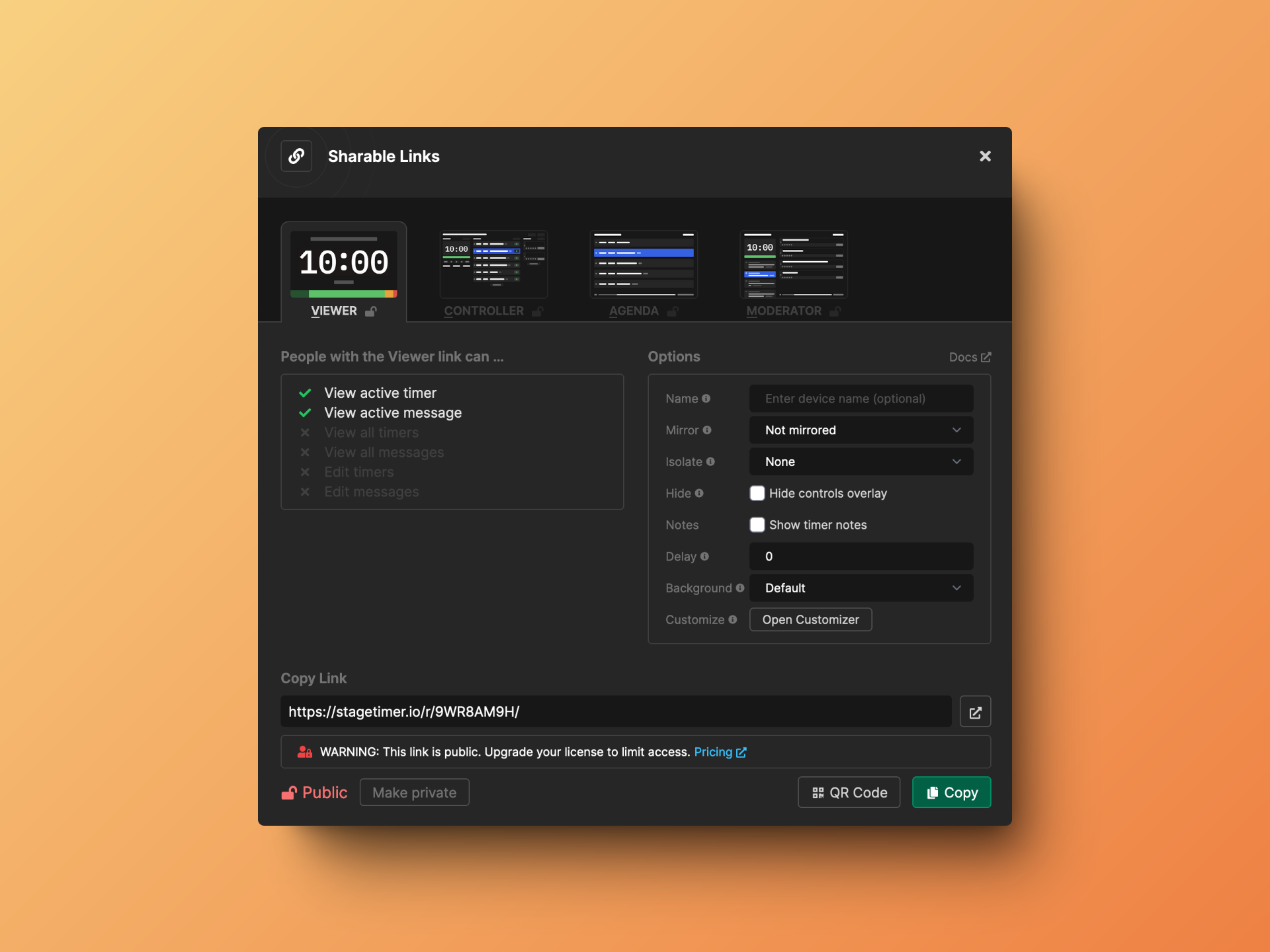Expand the Background dropdown options

point(862,588)
